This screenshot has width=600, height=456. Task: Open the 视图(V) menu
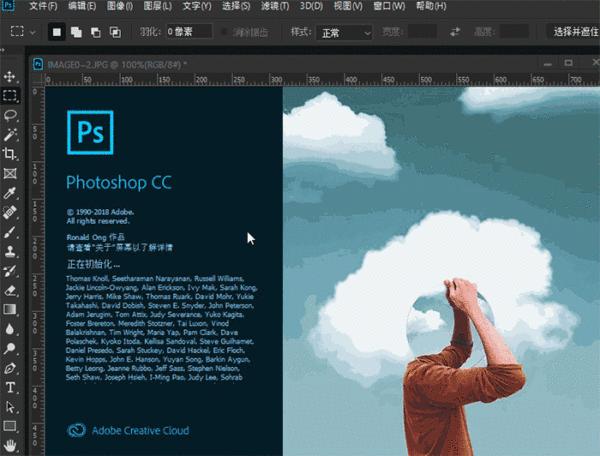coord(348,6)
